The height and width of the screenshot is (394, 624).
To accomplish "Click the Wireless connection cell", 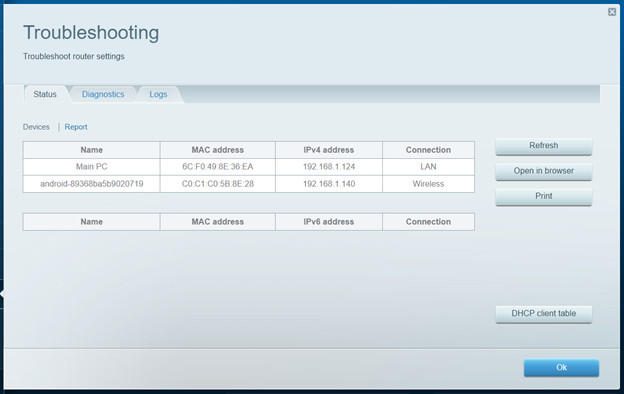I will pyautogui.click(x=428, y=184).
